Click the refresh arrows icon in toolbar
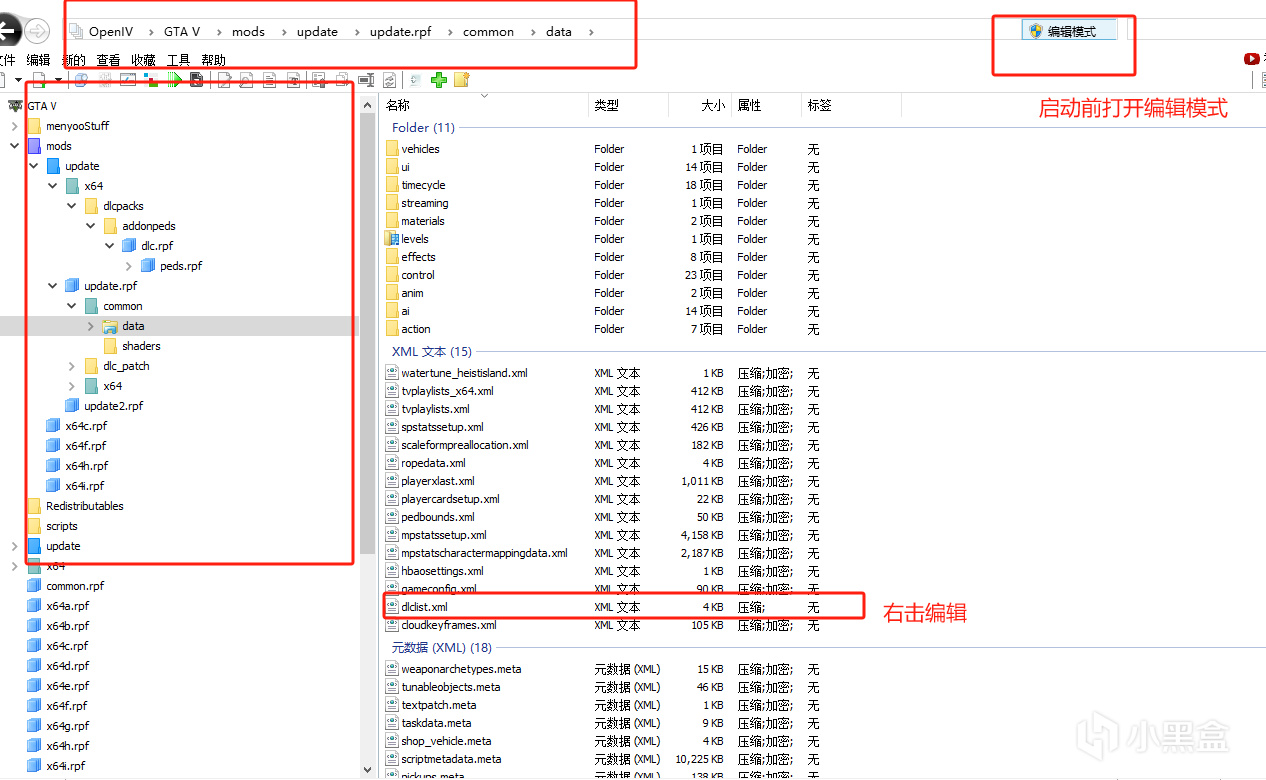Viewport: 1266px width, 780px height. pos(389,79)
